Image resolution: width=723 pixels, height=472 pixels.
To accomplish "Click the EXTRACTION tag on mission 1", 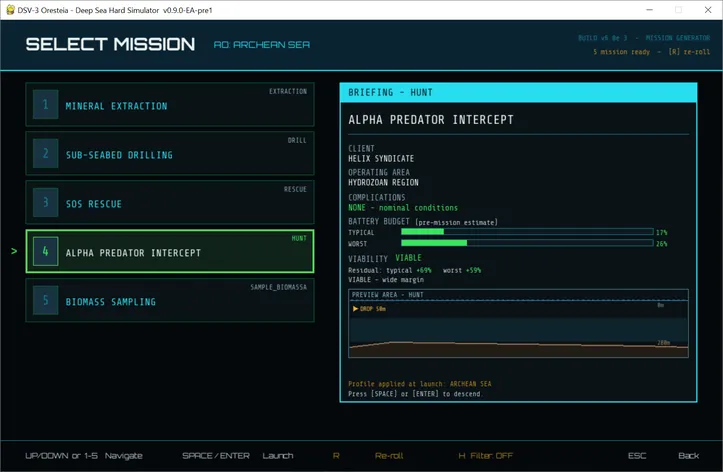I will click(288, 91).
